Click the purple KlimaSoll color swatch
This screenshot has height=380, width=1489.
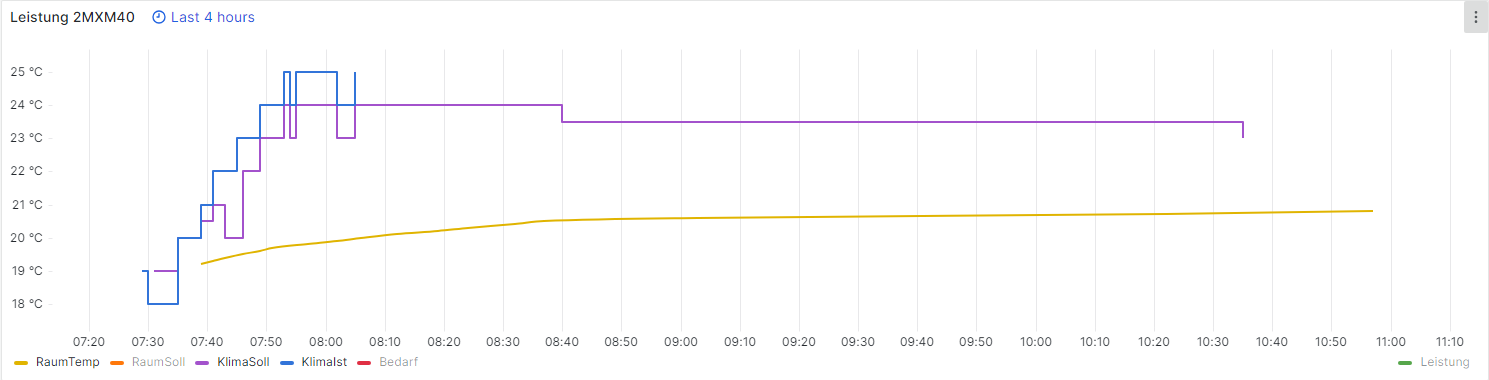[204, 362]
